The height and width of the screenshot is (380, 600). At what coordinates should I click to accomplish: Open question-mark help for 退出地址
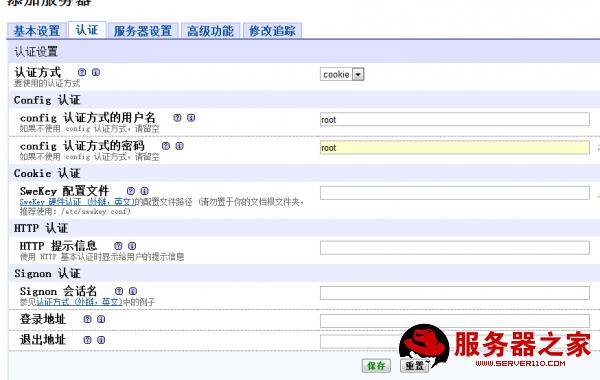coord(88,340)
